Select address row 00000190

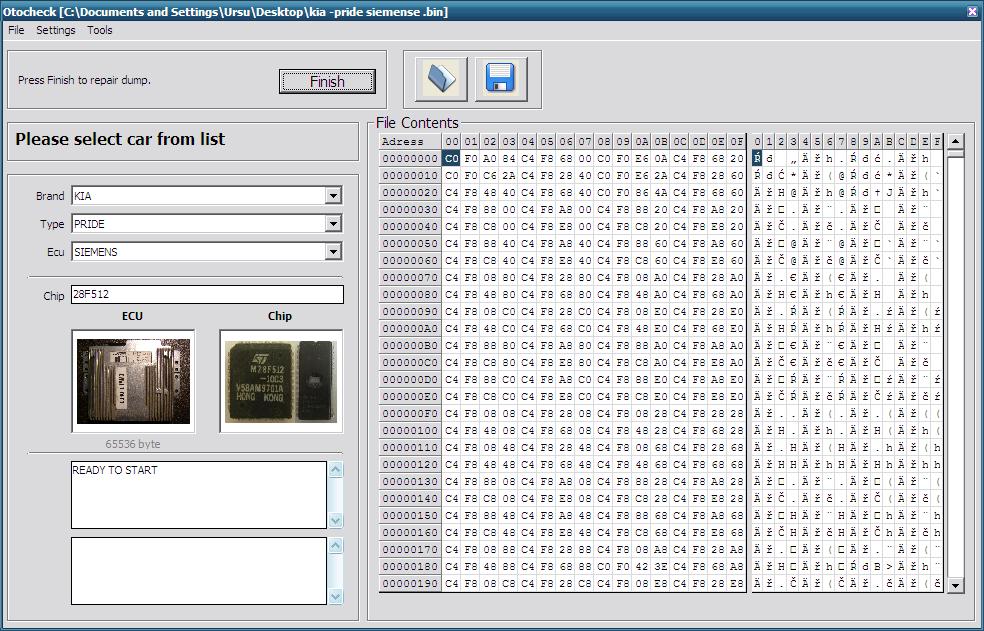pos(410,583)
